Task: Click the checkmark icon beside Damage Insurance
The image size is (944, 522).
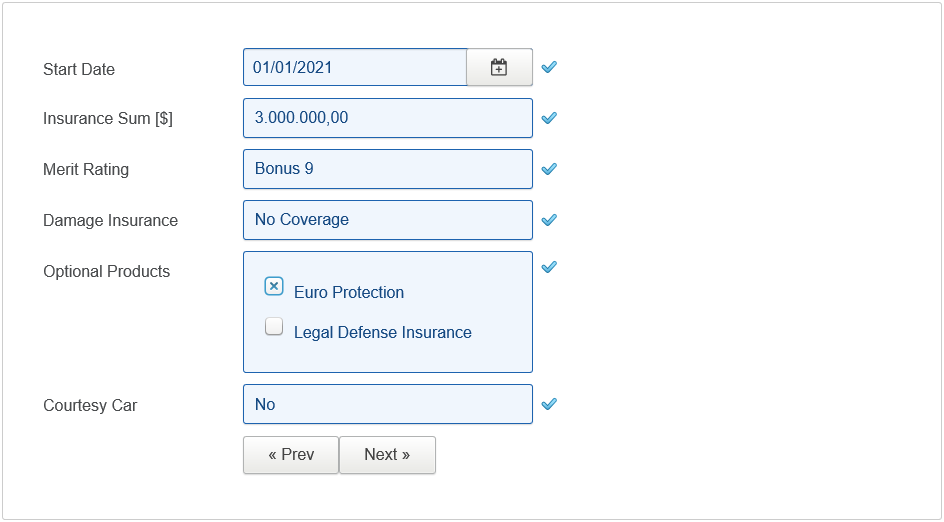Action: pyautogui.click(x=549, y=220)
